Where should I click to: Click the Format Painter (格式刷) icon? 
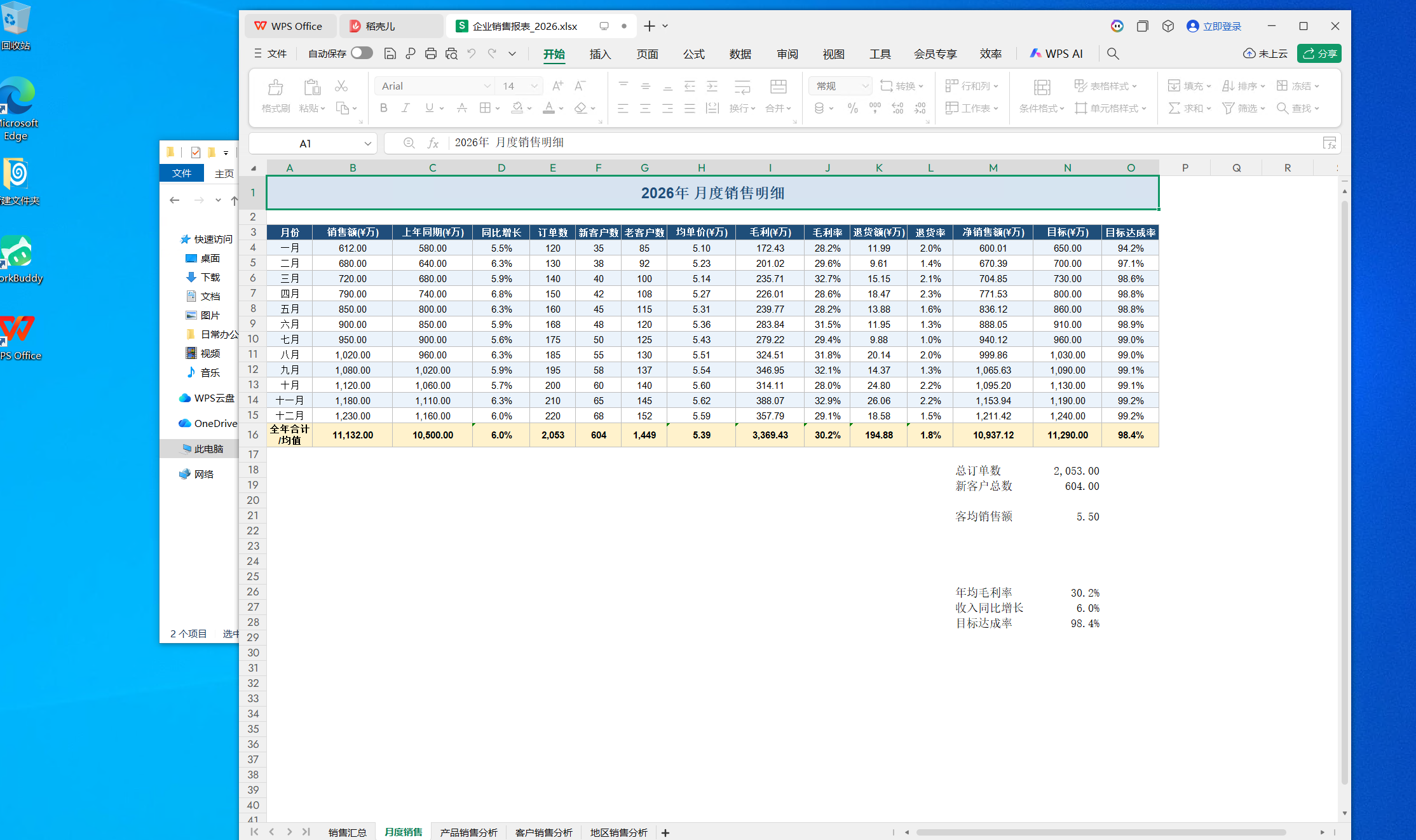coord(275,88)
